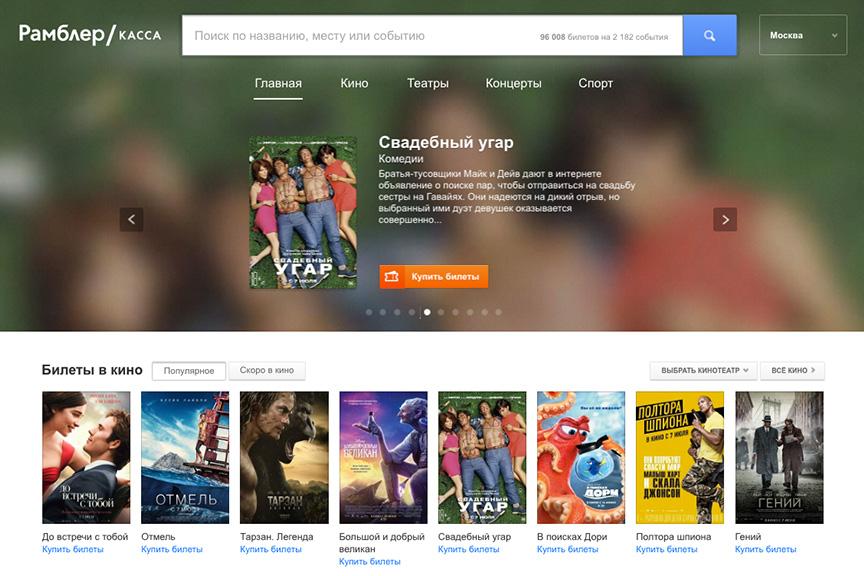Click Купить билеты link under Гений

tap(765, 550)
